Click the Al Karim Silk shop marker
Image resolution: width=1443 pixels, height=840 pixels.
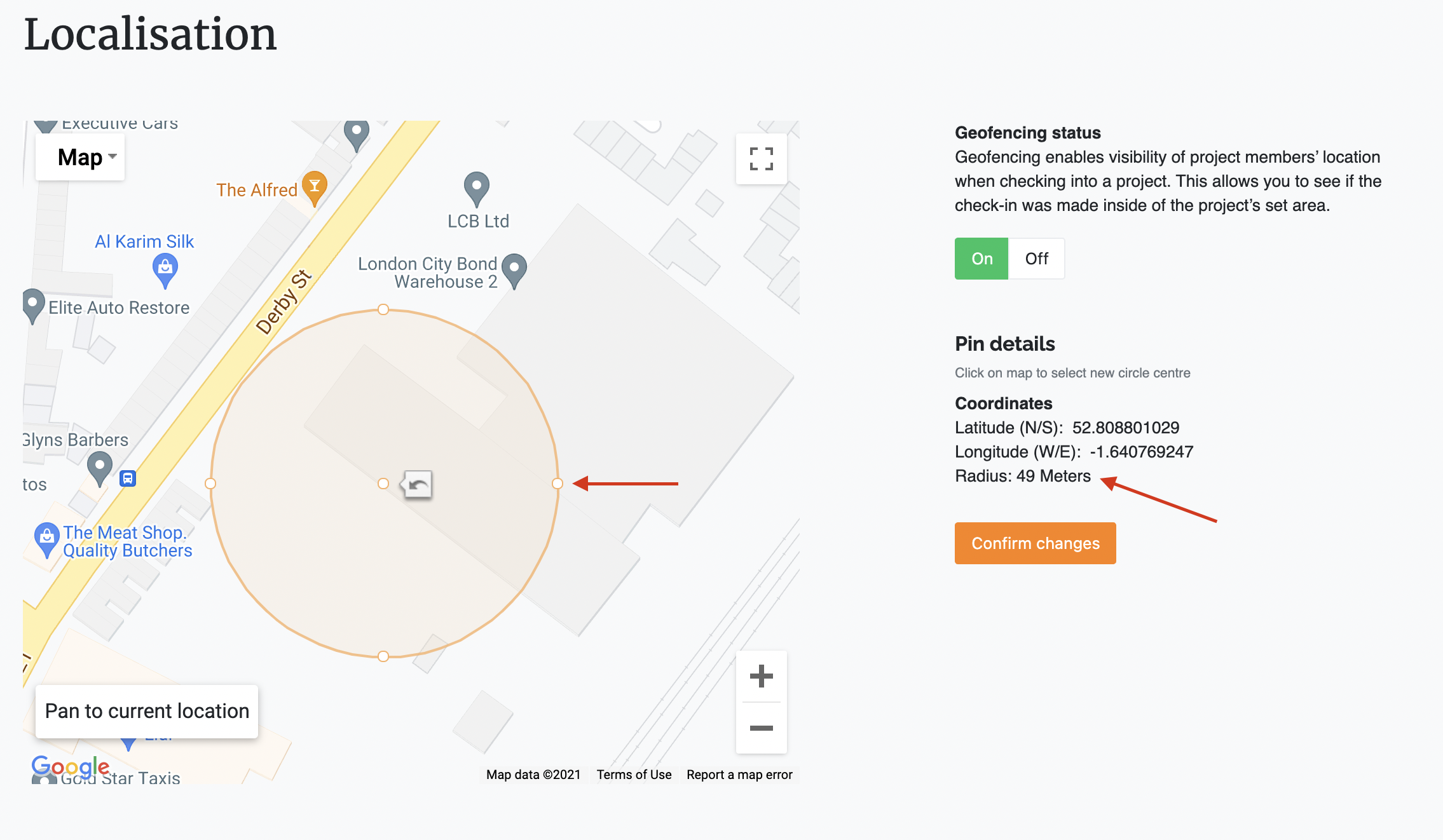[x=165, y=271]
